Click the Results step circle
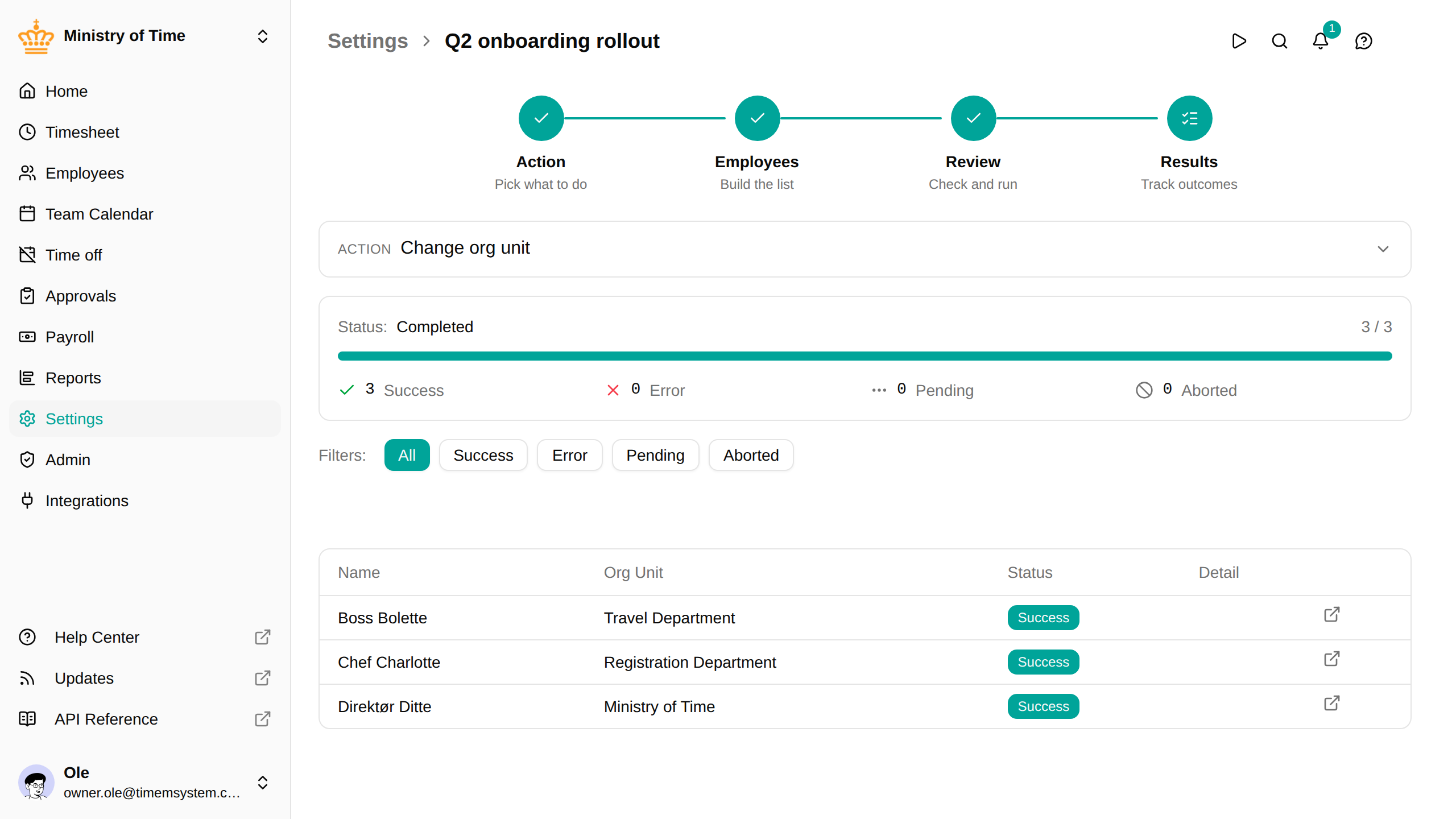Viewport: 1456px width, 819px height. pos(1189,118)
